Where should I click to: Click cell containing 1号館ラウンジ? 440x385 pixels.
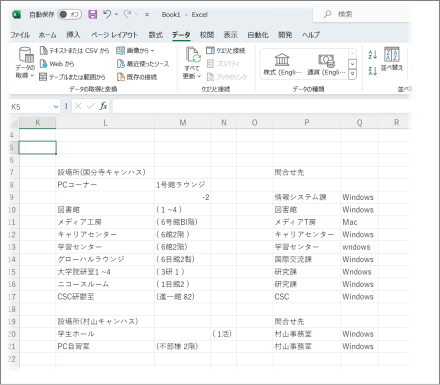pos(183,185)
